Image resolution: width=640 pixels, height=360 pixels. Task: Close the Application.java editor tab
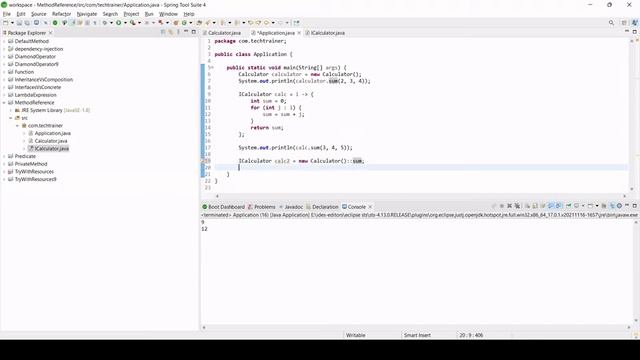299,33
